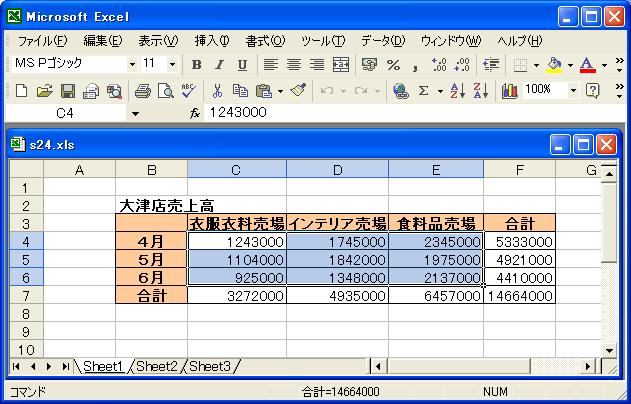The width and height of the screenshot is (631, 404).
Task: Open the データ menu
Action: [x=383, y=41]
